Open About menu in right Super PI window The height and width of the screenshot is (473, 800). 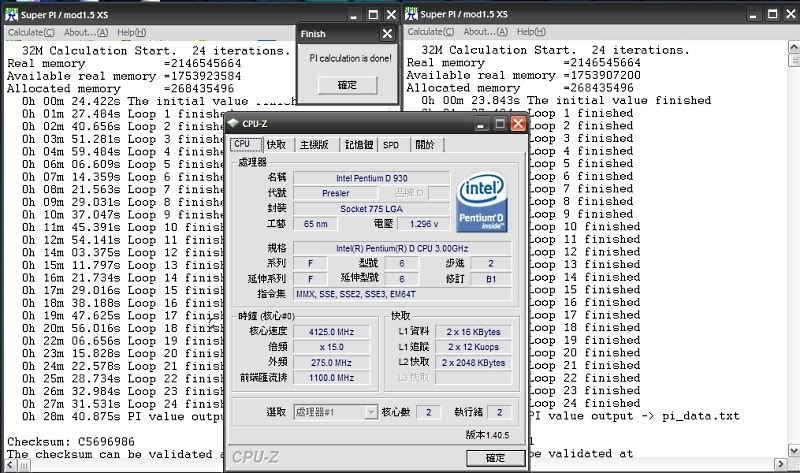pos(485,32)
